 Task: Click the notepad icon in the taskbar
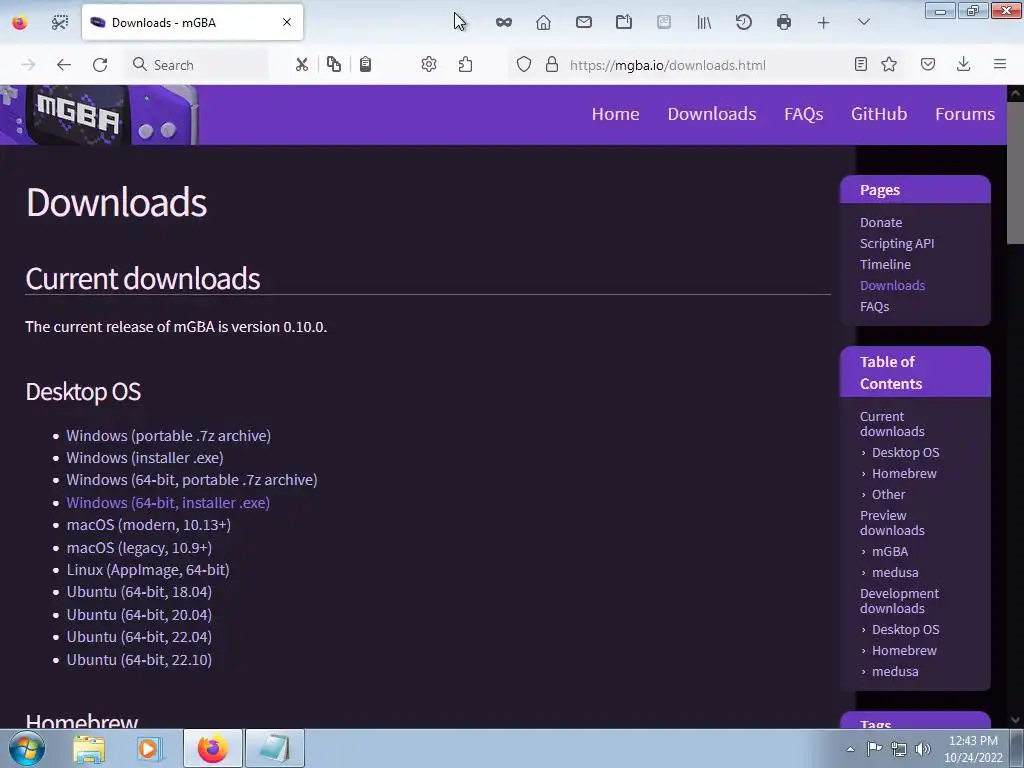(274, 748)
